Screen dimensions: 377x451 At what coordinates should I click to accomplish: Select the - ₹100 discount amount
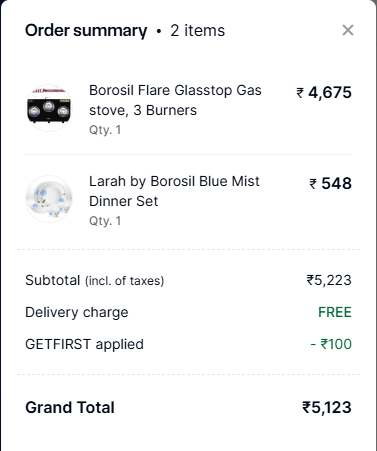coord(331,344)
